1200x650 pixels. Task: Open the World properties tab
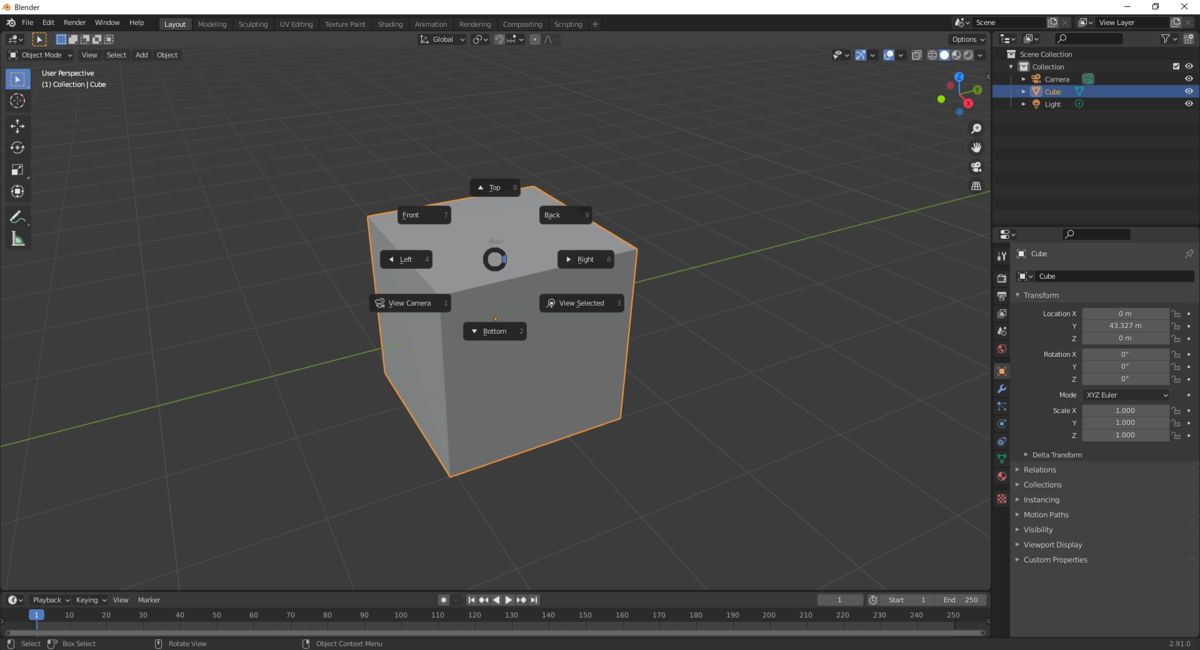pyautogui.click(x=1002, y=349)
